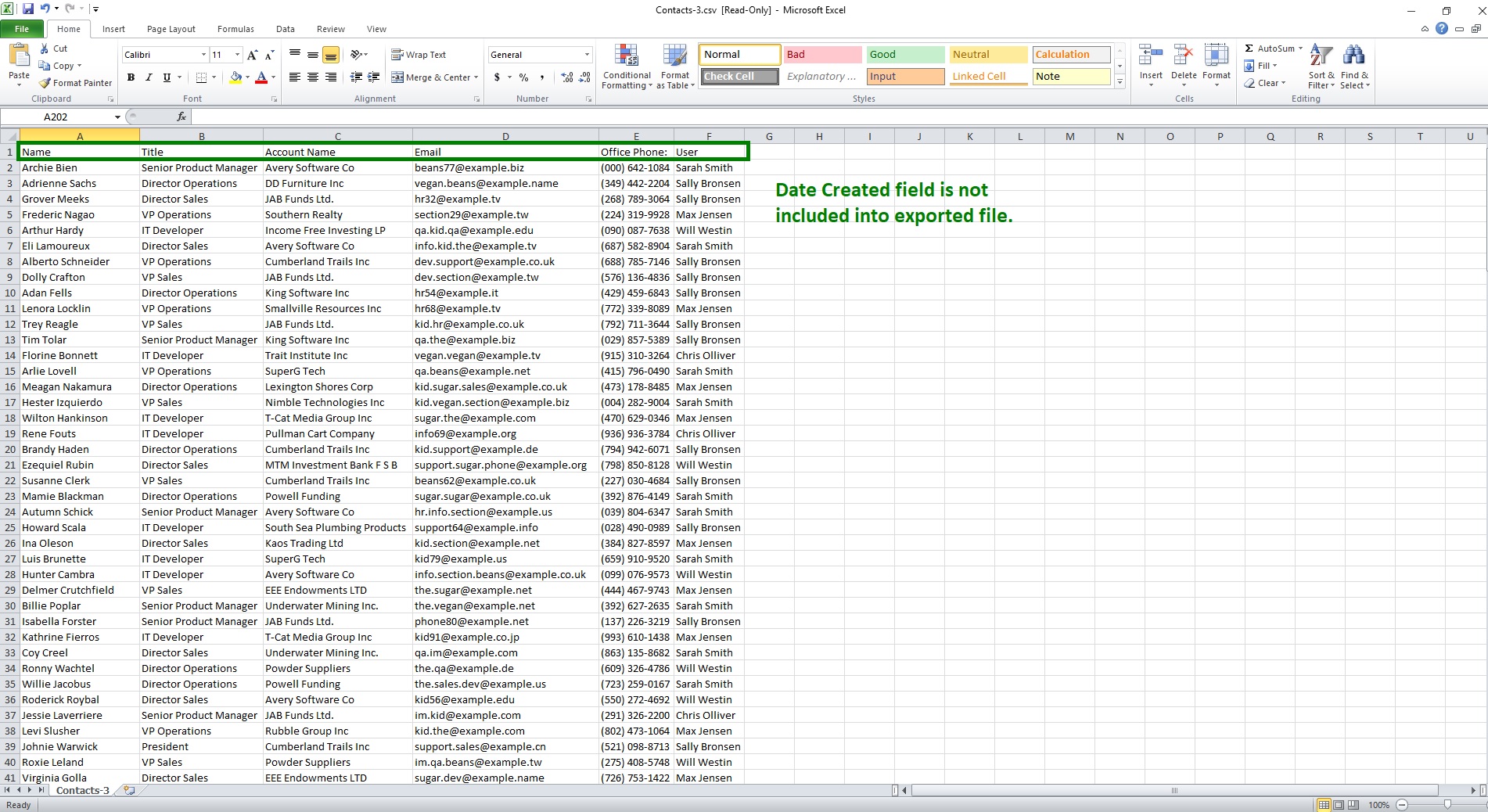Open Format as Table gallery

click(675, 66)
